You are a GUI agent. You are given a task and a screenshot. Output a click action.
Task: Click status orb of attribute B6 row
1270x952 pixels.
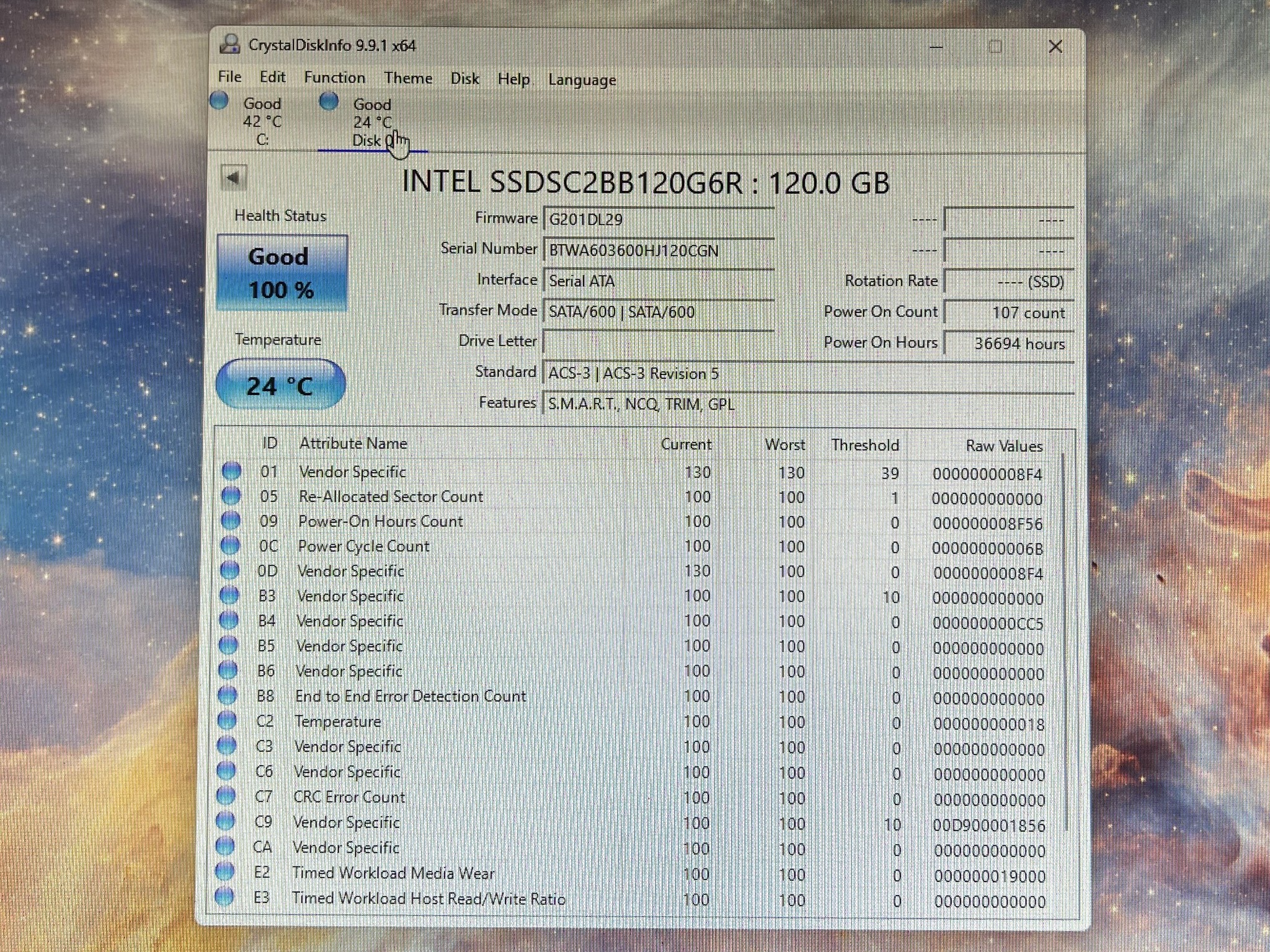point(228,670)
